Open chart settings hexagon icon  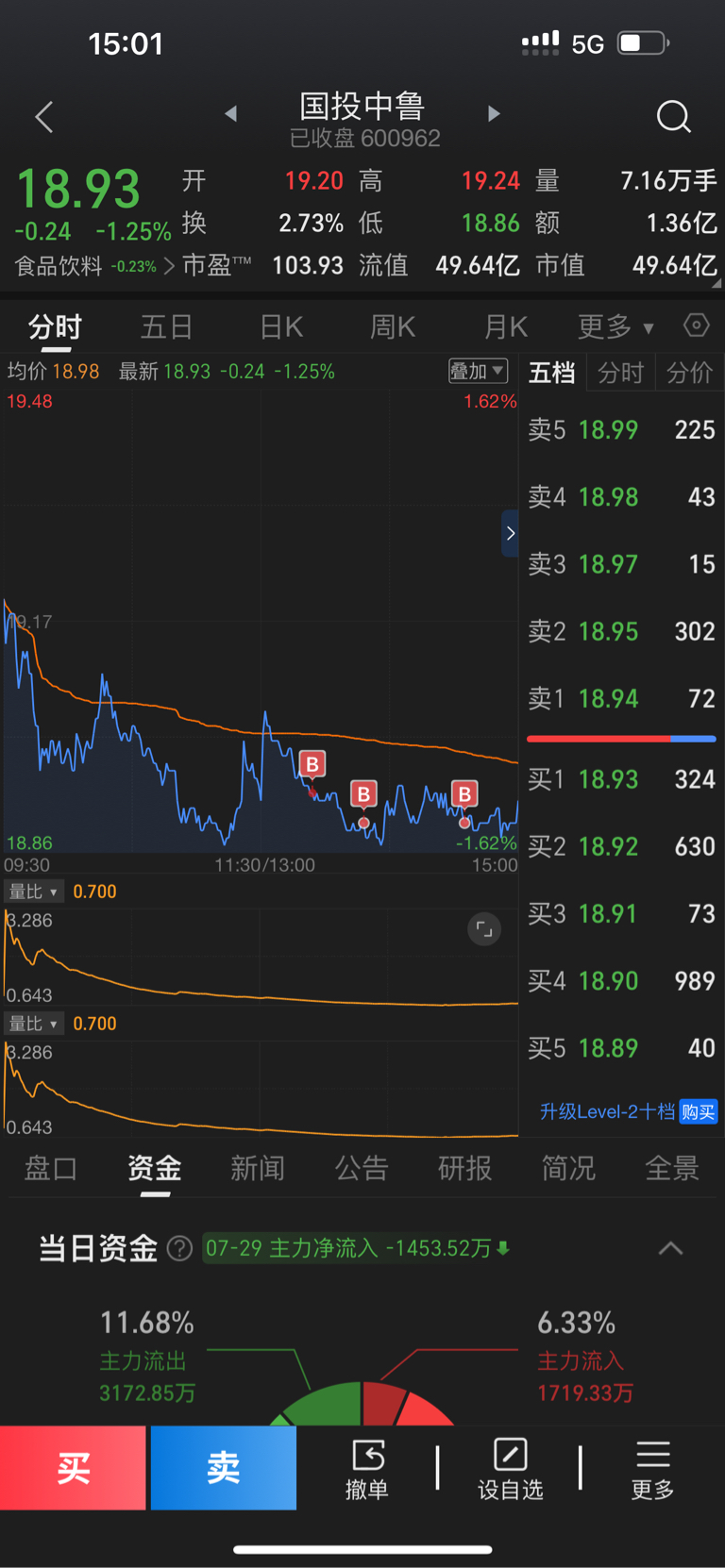click(x=696, y=325)
